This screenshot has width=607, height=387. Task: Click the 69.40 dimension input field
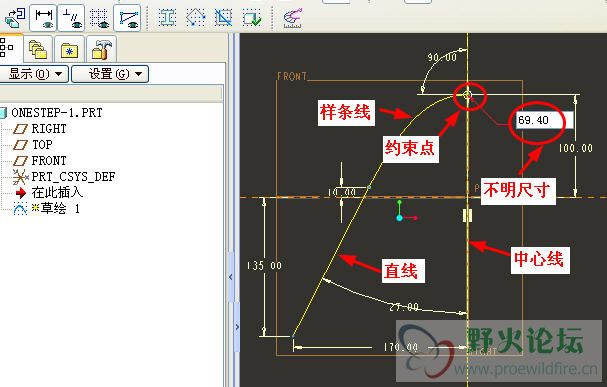[x=545, y=120]
